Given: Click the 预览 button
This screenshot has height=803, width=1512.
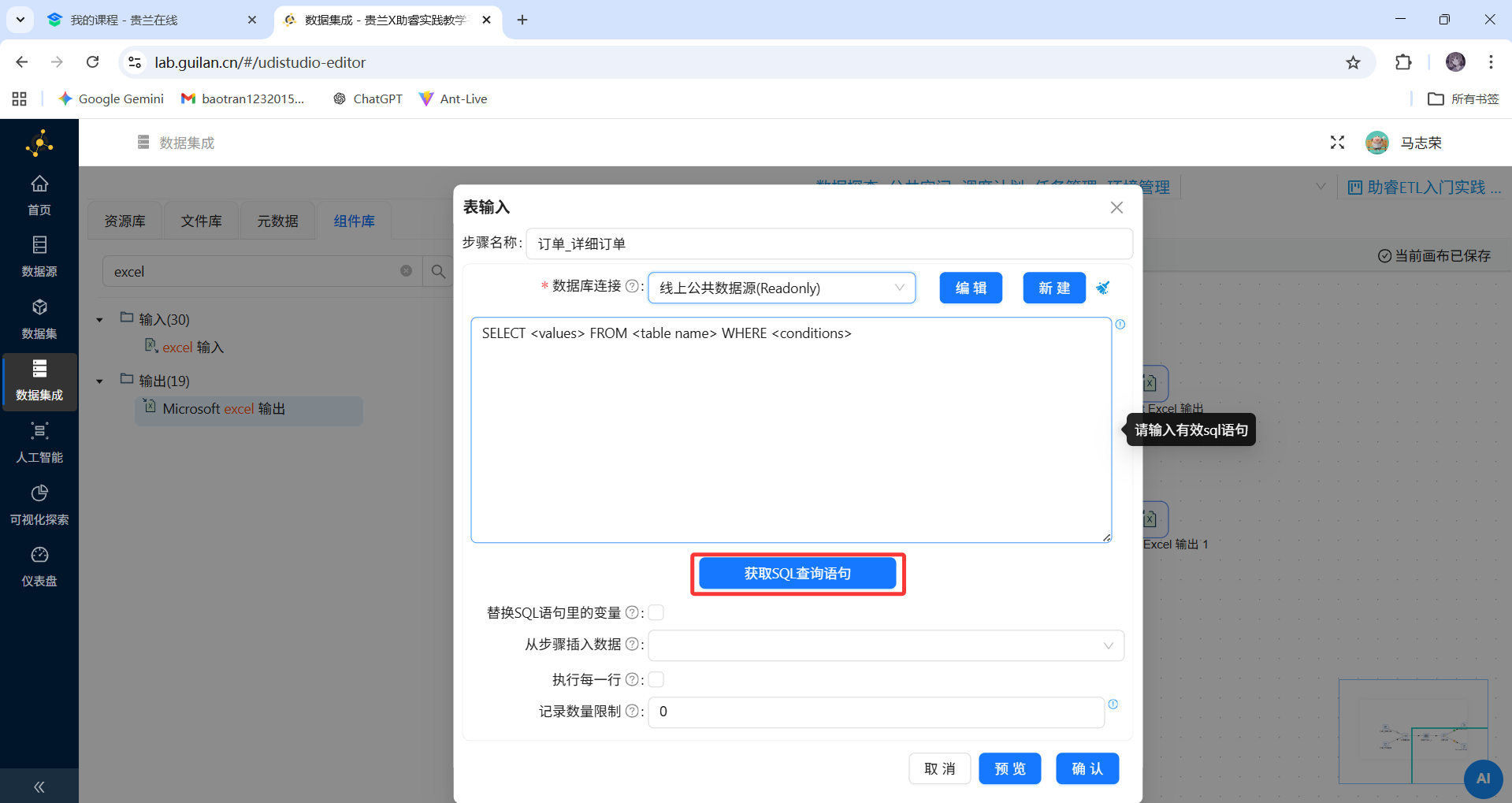Looking at the screenshot, I should tap(1009, 768).
